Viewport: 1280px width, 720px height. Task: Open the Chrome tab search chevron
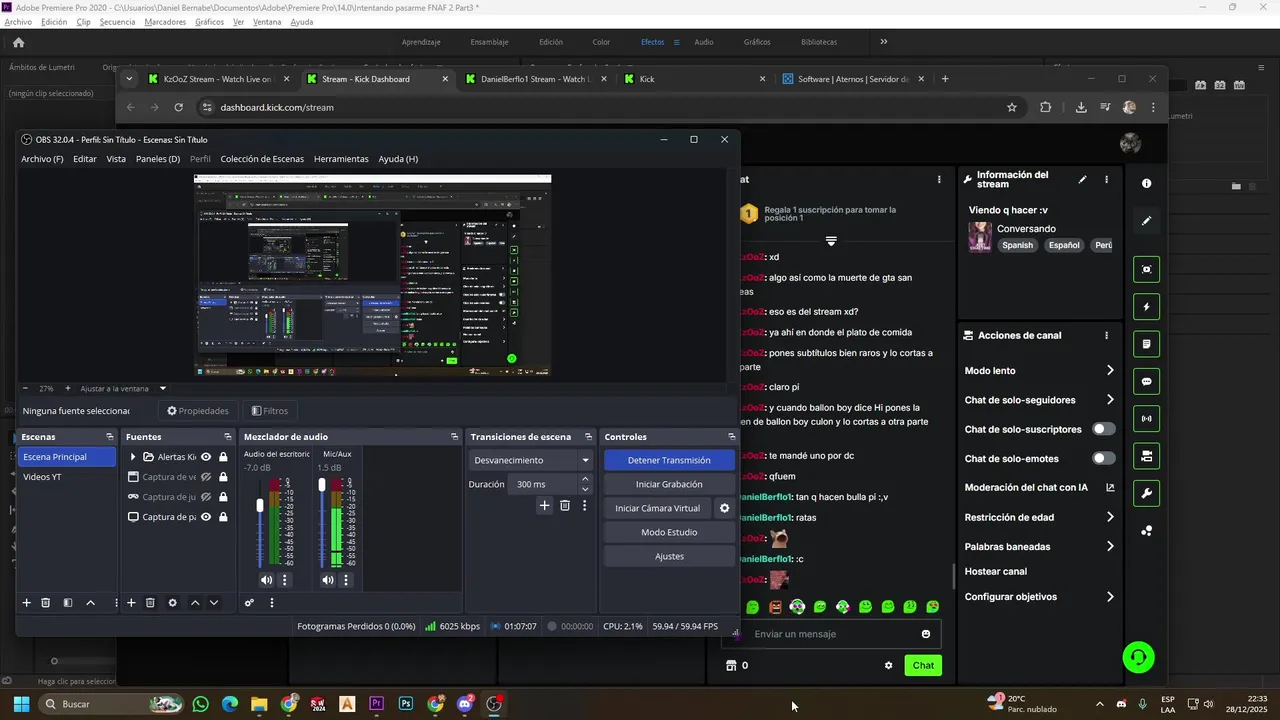129,79
